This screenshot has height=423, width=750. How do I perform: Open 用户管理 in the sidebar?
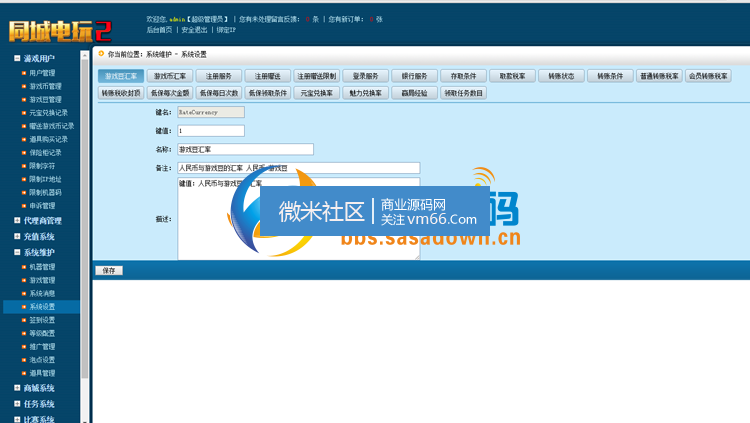click(x=42, y=73)
